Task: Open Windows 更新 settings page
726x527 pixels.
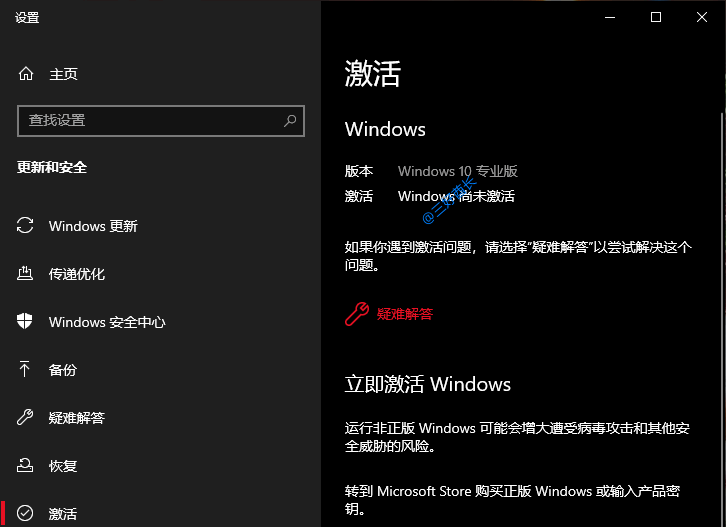Action: [x=93, y=226]
